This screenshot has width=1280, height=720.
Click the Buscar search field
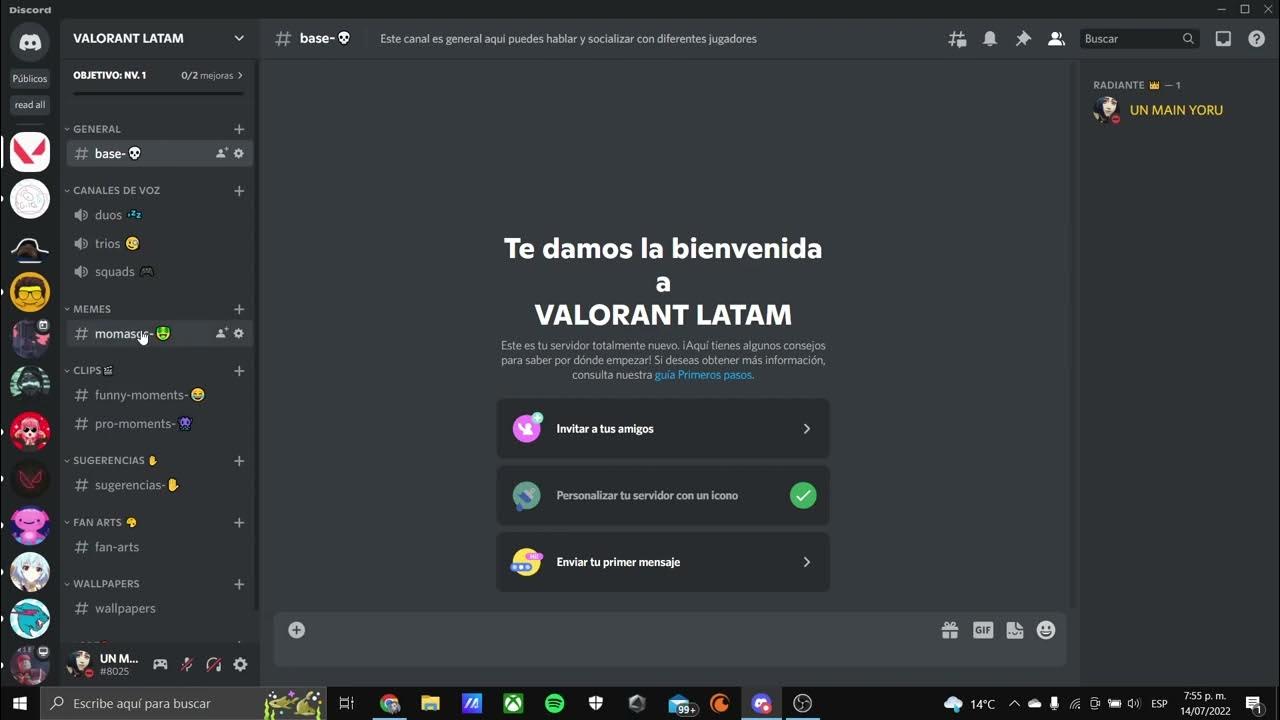pos(1139,39)
